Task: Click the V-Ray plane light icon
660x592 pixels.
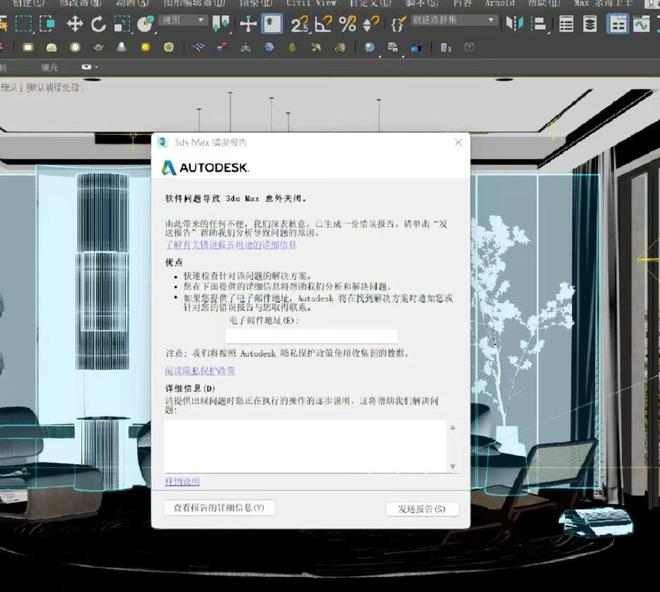Action: point(28,47)
